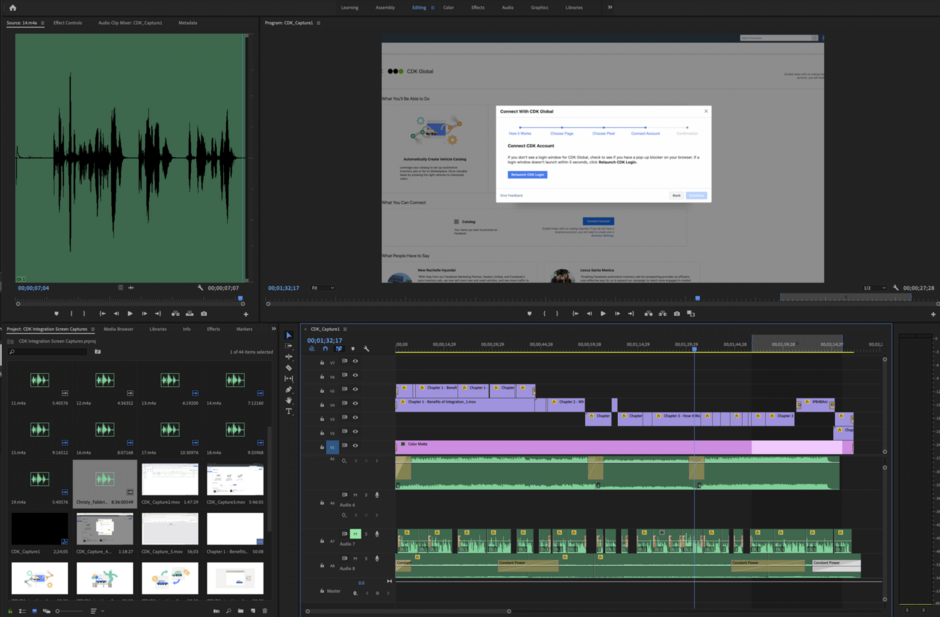This screenshot has height=617, width=940.
Task: Click Overwrite button in Source monitor
Action: pyautogui.click(x=189, y=314)
